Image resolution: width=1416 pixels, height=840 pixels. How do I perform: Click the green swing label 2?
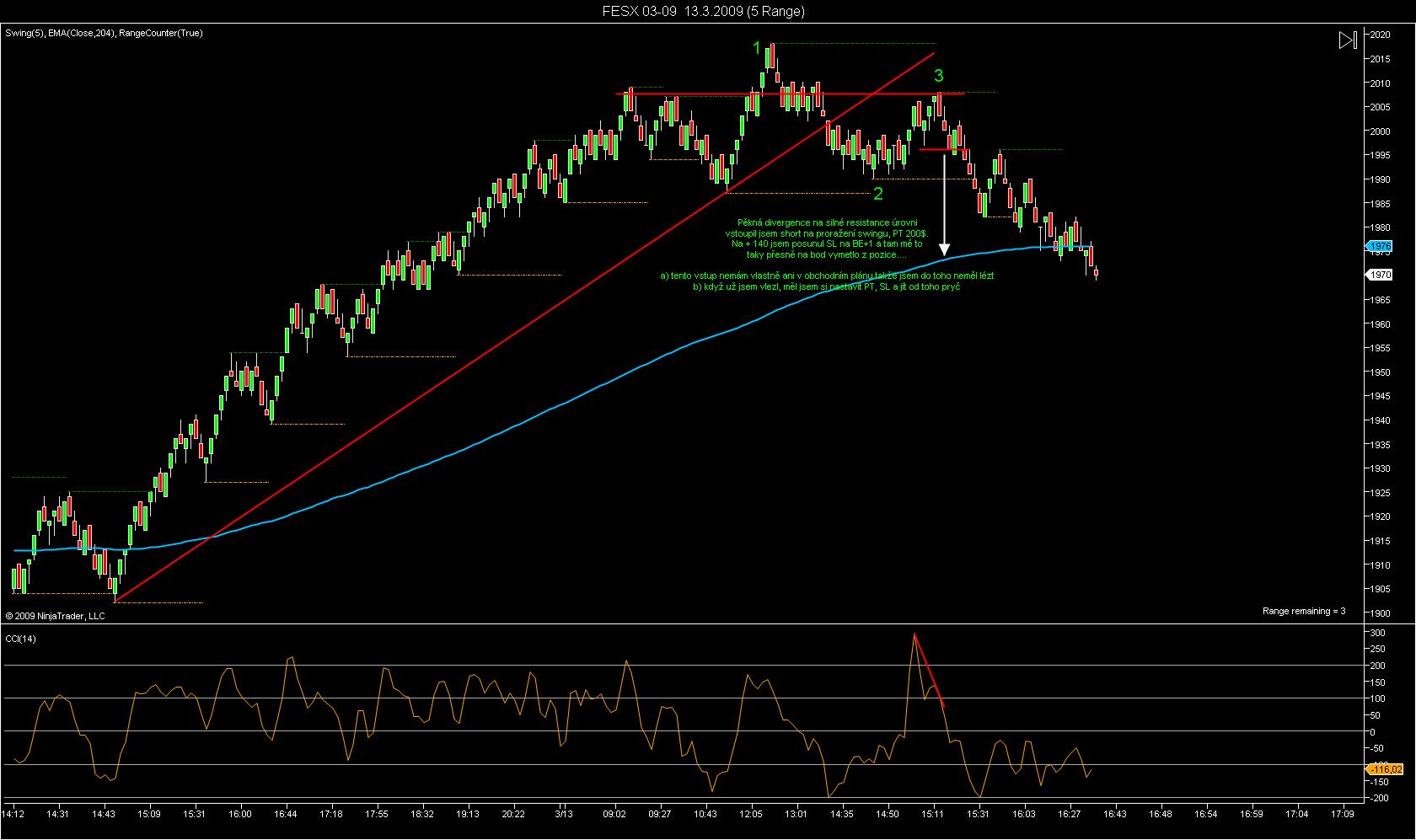pos(878,194)
